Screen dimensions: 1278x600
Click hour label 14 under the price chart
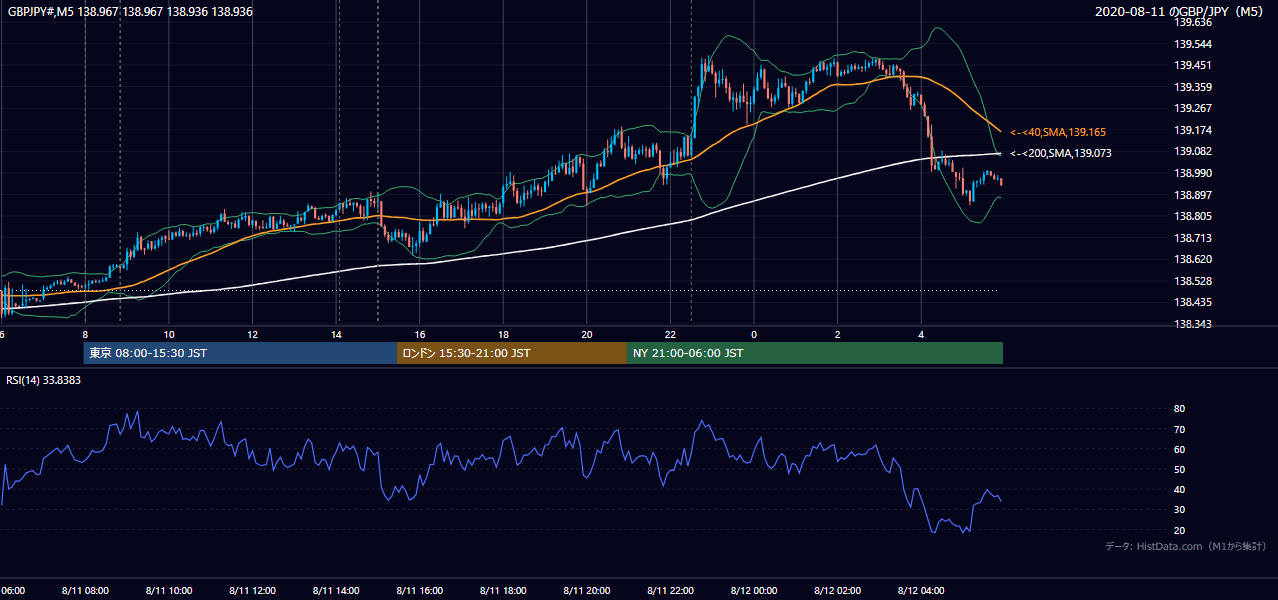coord(336,335)
